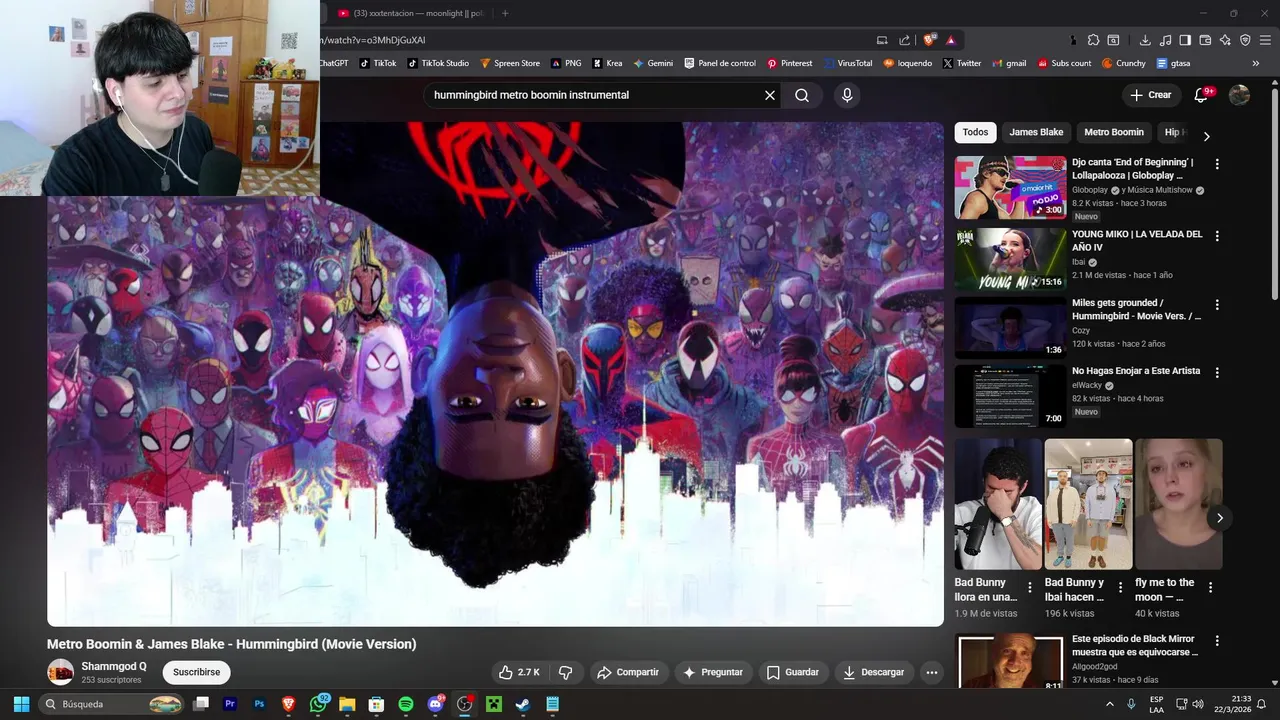Image resolution: width=1280 pixels, height=720 pixels.
Task: Open the Windows Start menu
Action: 21,704
